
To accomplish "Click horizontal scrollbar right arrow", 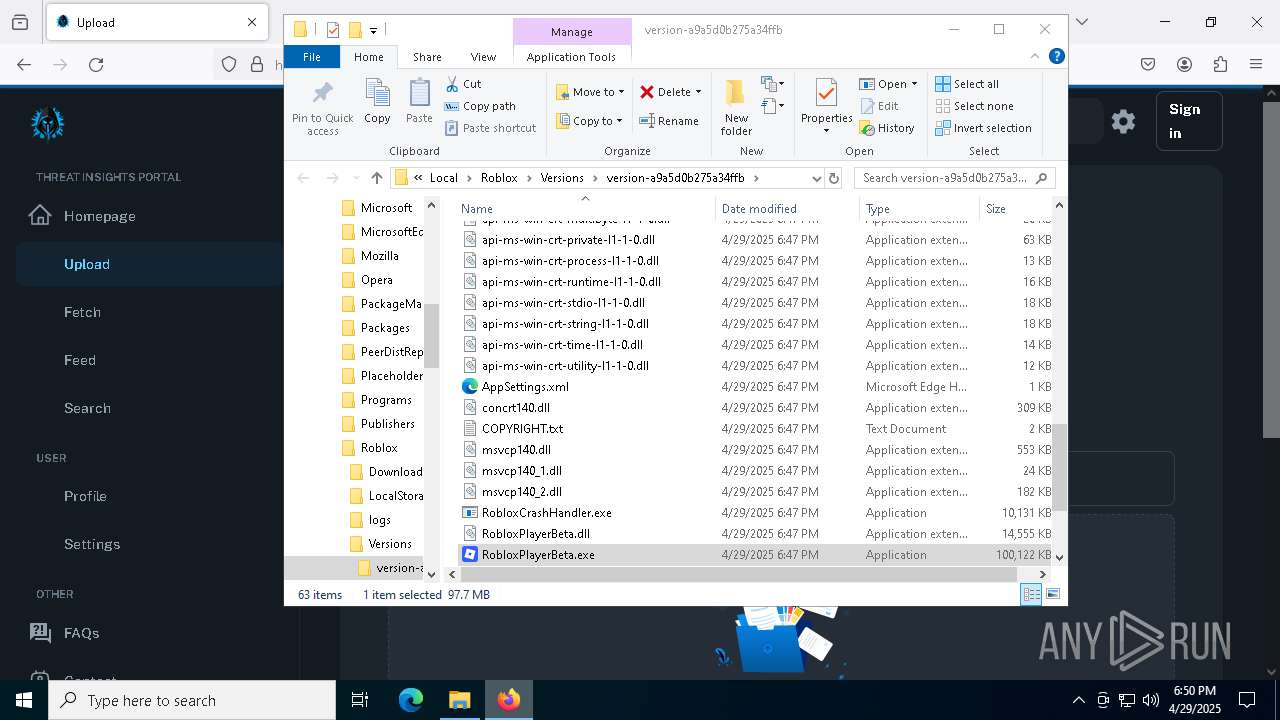I will pyautogui.click(x=1042, y=574).
